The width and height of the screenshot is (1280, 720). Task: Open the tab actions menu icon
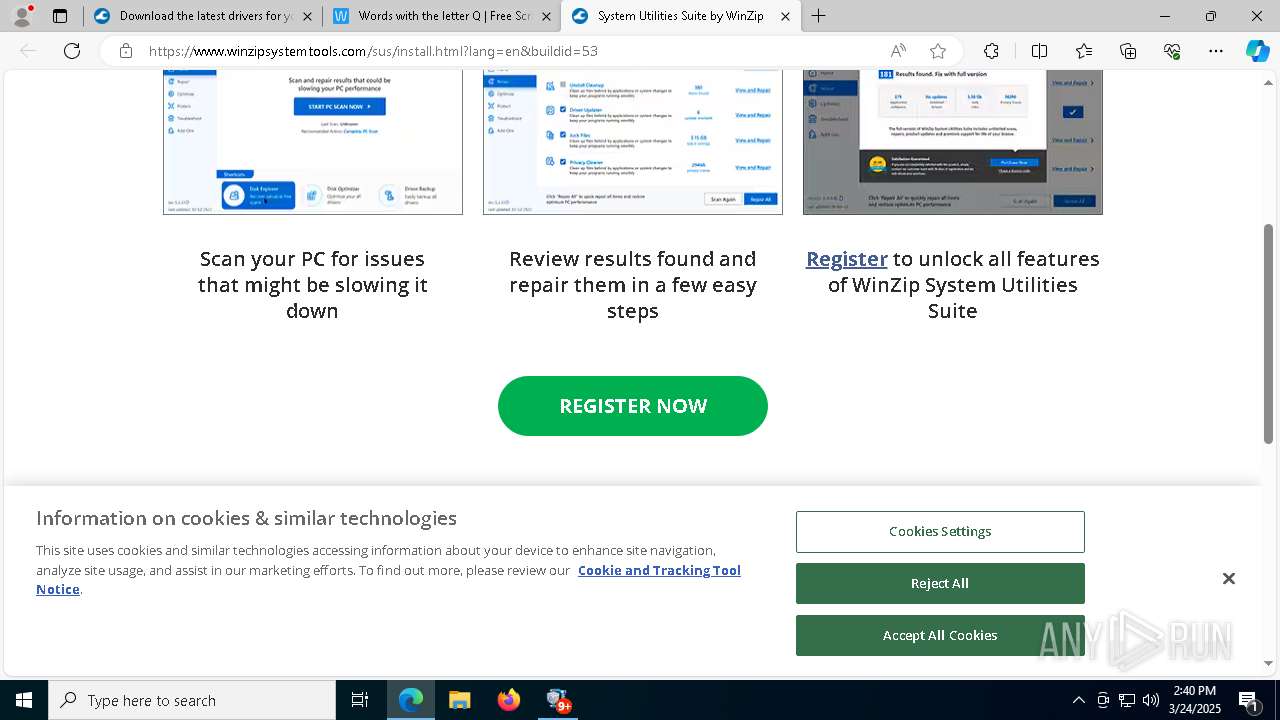(60, 16)
